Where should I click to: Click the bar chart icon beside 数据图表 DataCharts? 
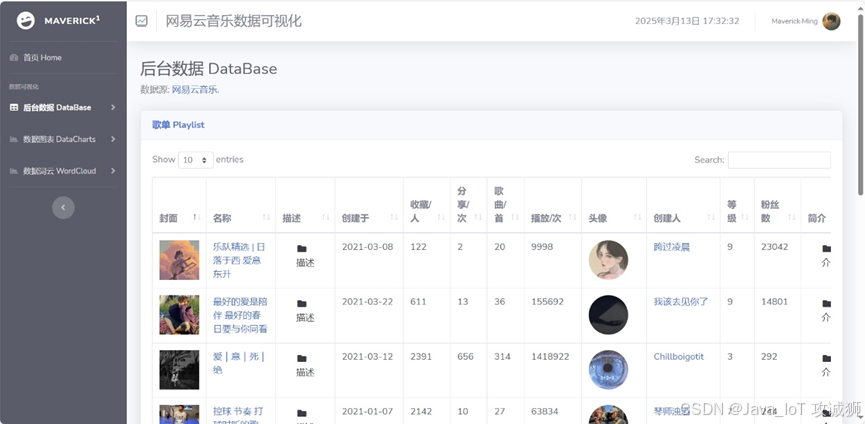click(x=14, y=139)
